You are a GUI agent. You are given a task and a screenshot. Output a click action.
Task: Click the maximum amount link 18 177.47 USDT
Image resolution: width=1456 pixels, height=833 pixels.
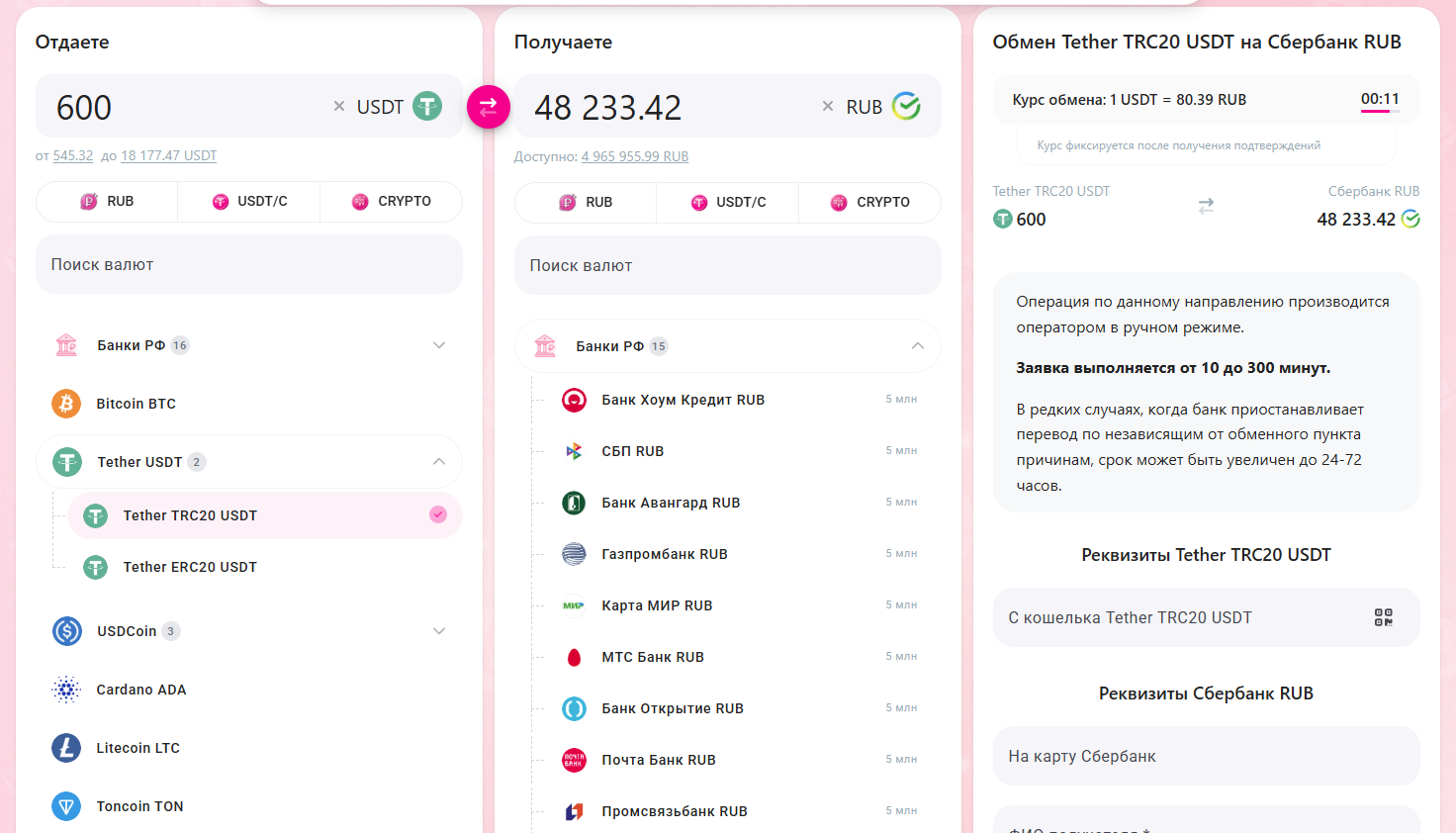point(168,155)
